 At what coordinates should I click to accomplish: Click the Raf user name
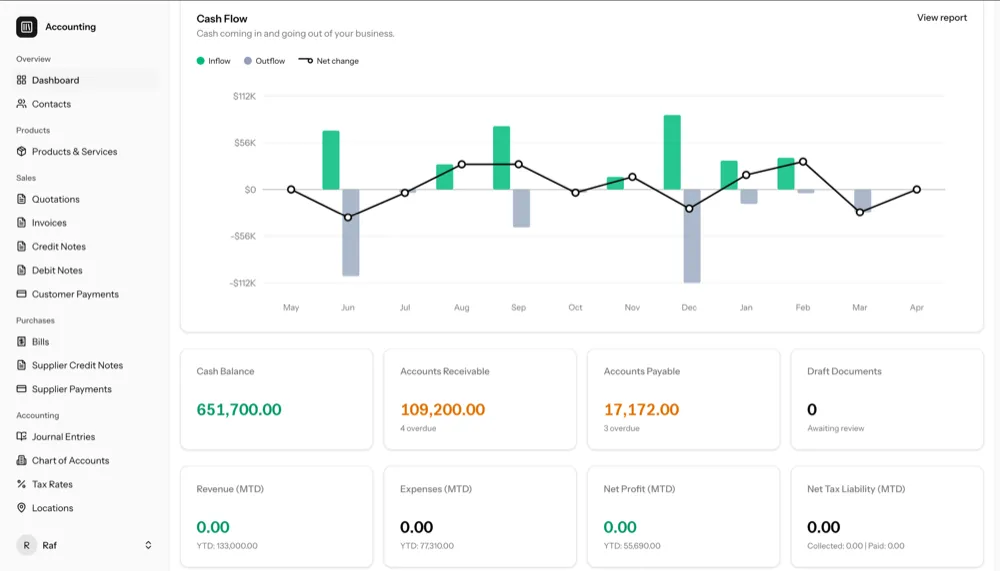[49, 545]
